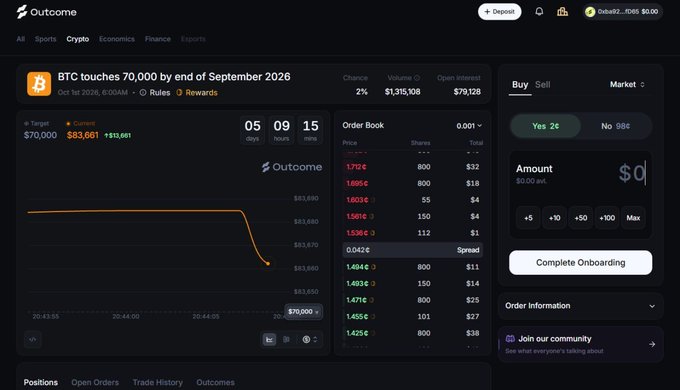
Task: Click reward icon beside 1.471¢ price
Action: (371, 300)
